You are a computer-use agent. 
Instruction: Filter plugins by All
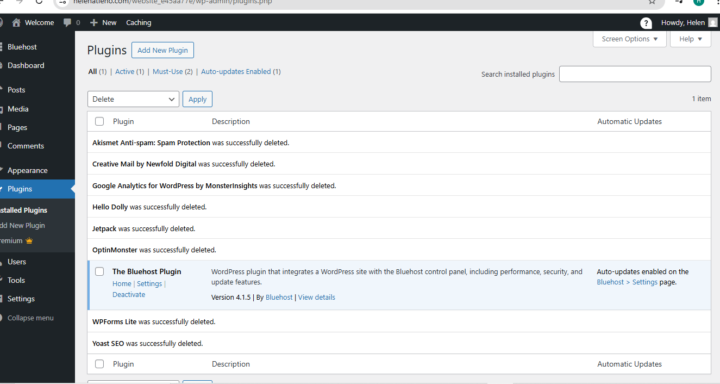(92, 72)
